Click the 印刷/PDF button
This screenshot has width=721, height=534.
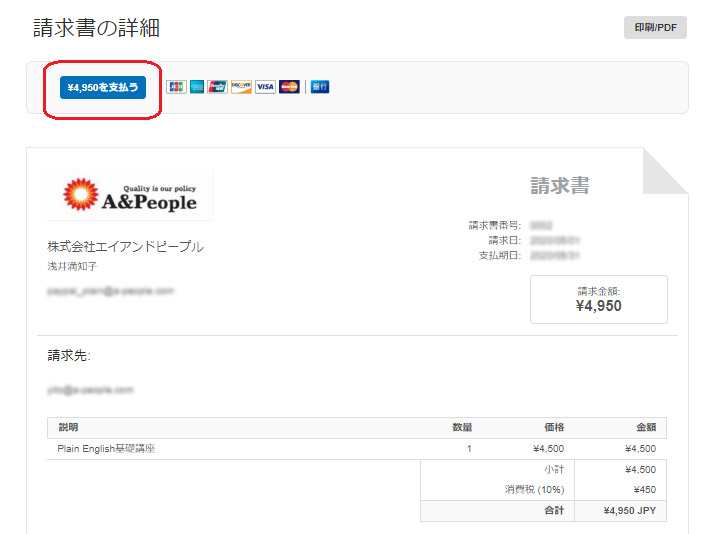click(655, 28)
